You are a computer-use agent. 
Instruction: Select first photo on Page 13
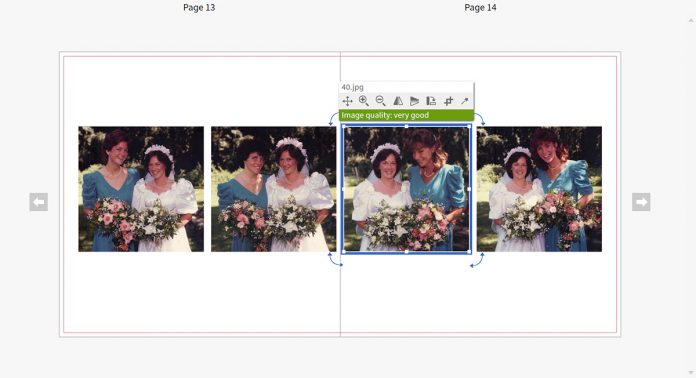pyautogui.click(x=141, y=189)
